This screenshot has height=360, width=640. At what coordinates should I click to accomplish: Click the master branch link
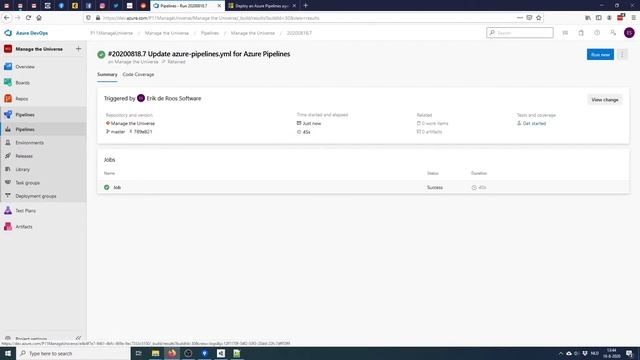[118, 132]
